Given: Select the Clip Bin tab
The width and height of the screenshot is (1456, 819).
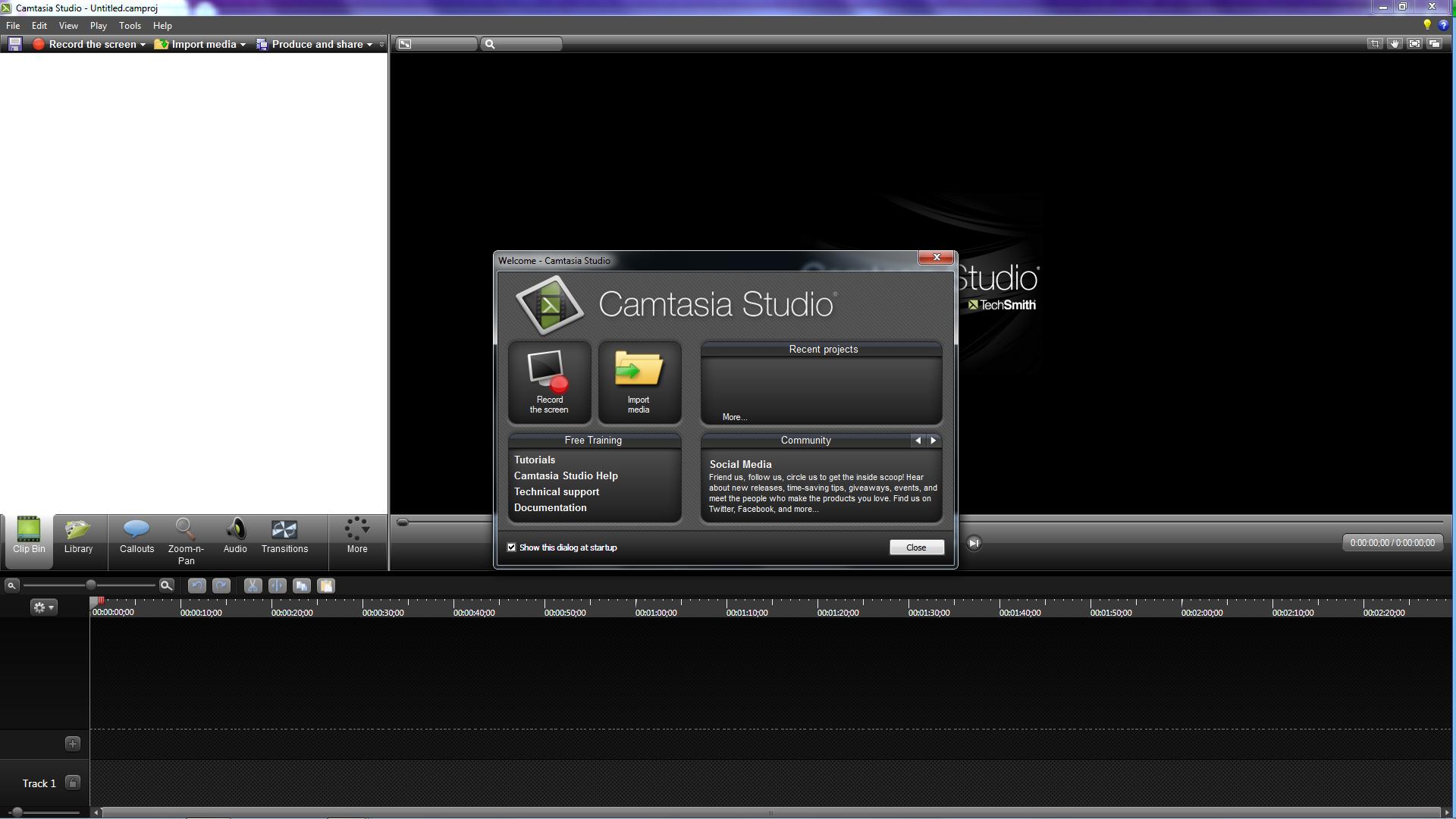Looking at the screenshot, I should click(28, 541).
